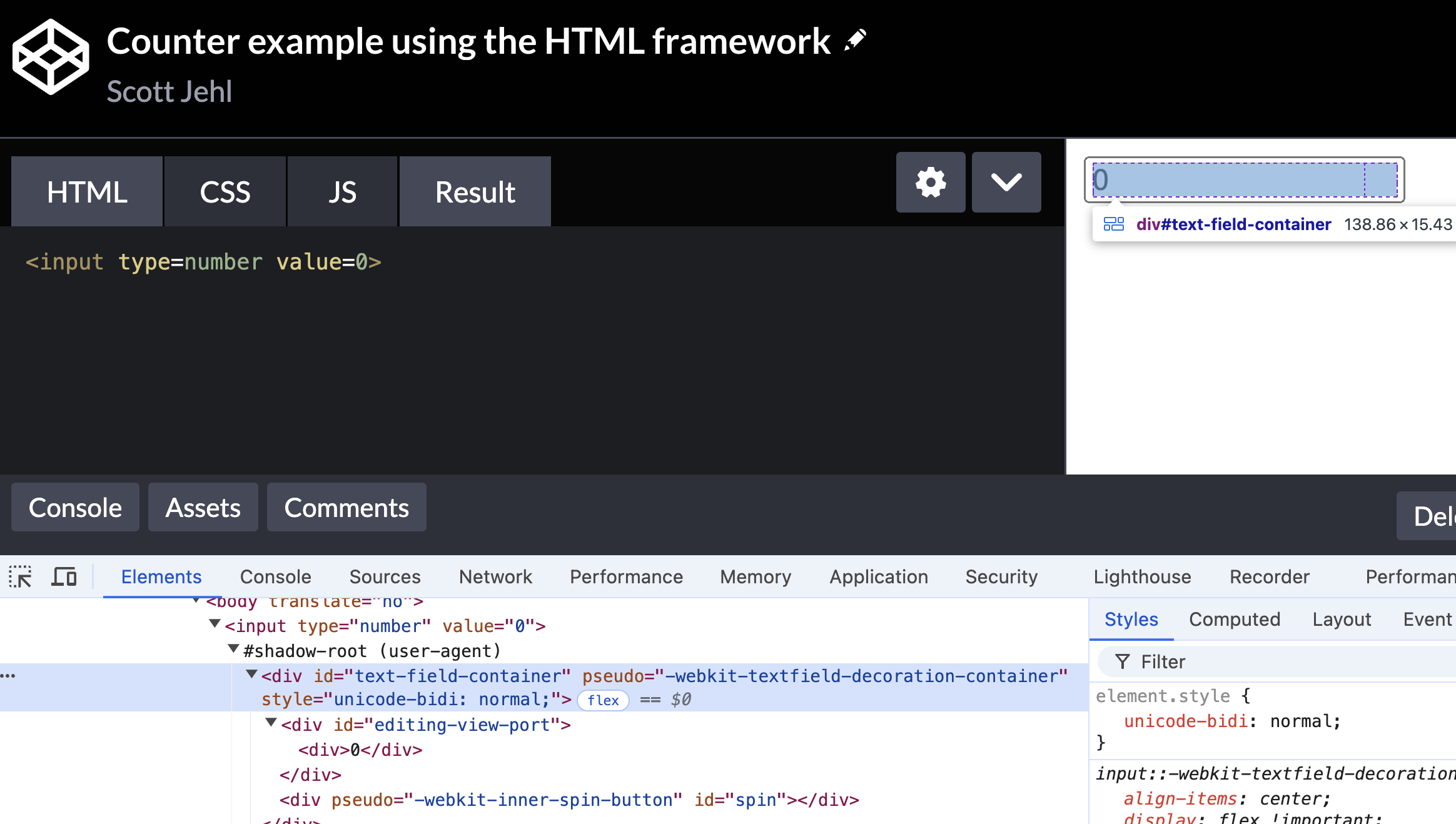The width and height of the screenshot is (1456, 824).
Task: Open the ellipsis menu beside selected node
Action: click(8, 675)
